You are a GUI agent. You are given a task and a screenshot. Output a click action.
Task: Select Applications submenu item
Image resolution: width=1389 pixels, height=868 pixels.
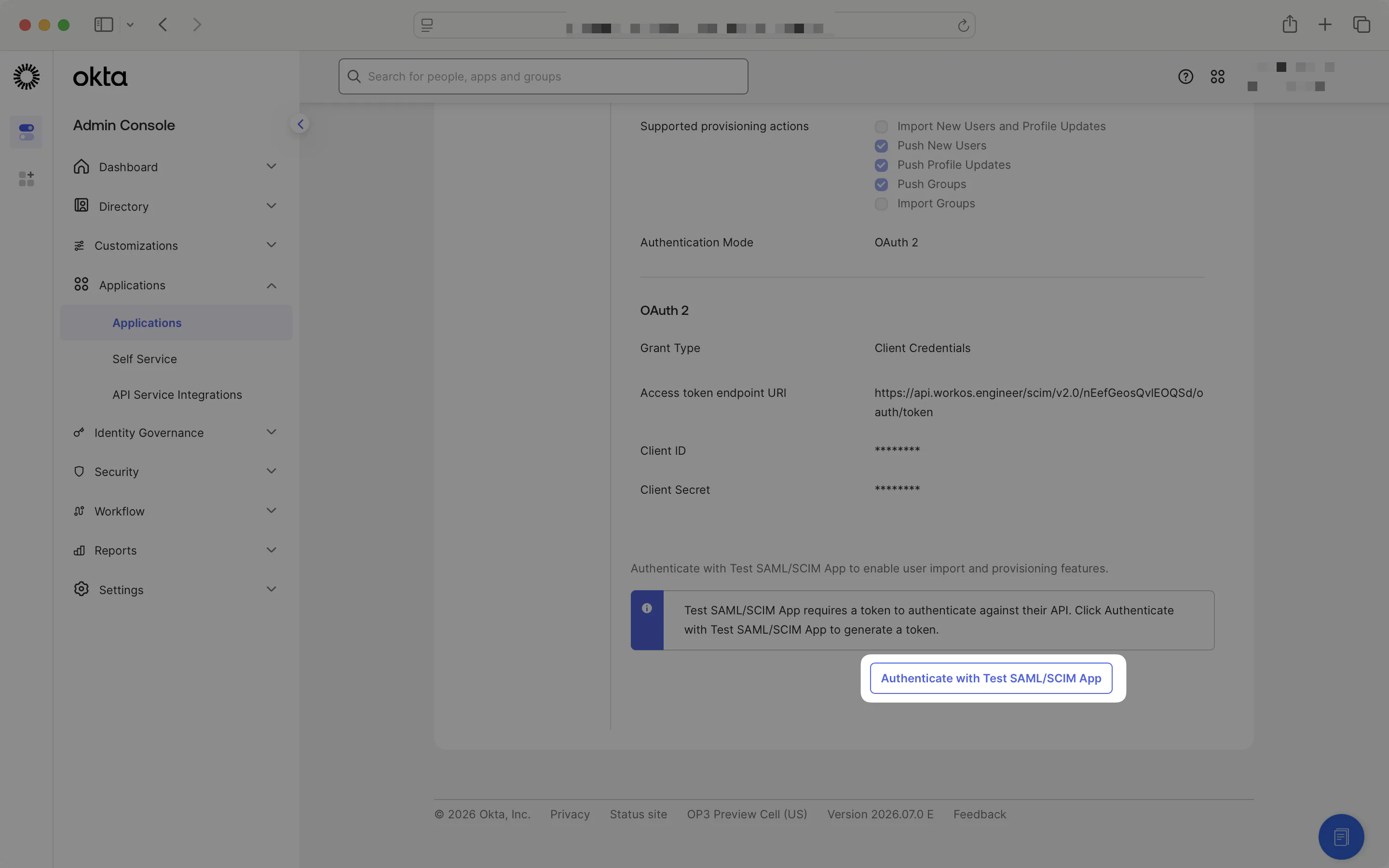point(176,323)
